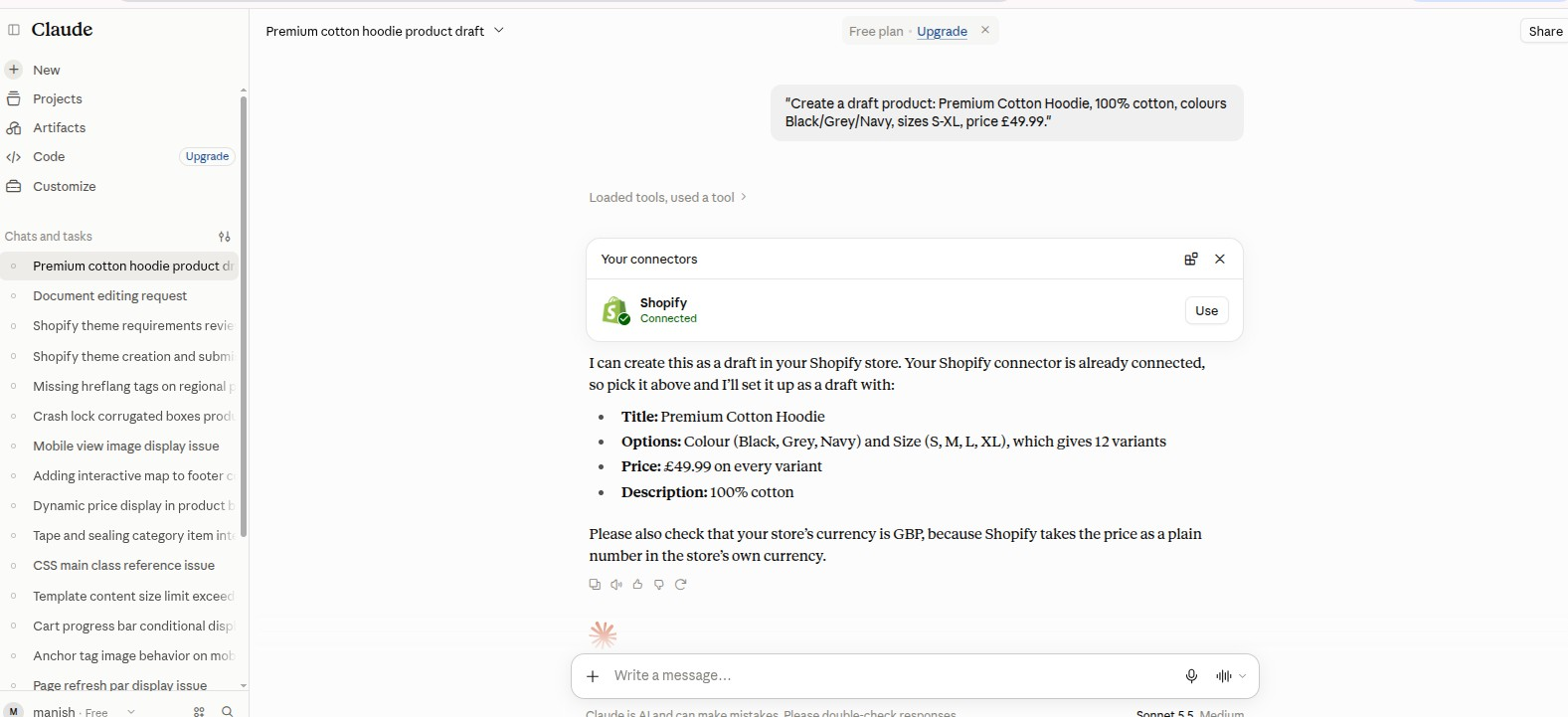Screen dimensions: 1568x717
Task: Retry the response with the regenerate icon
Action: (680, 584)
